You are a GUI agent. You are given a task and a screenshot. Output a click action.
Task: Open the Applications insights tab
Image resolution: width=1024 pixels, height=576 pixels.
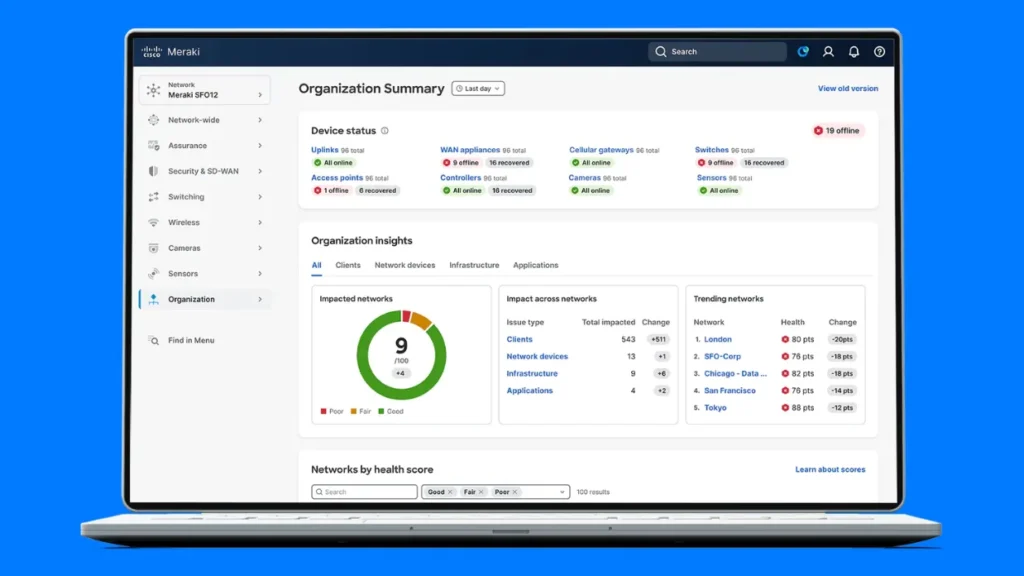(x=535, y=265)
